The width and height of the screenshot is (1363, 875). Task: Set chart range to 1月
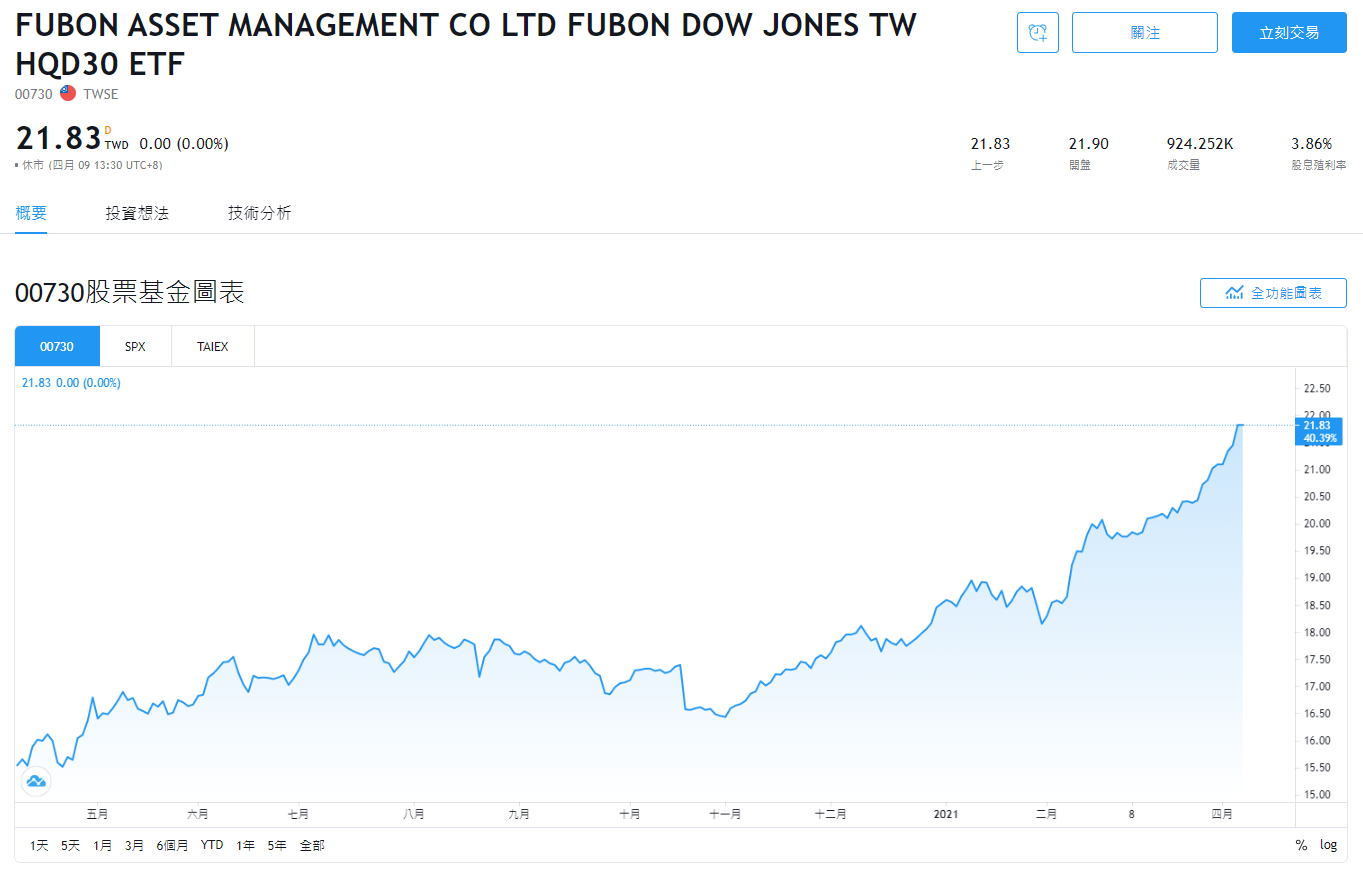(x=102, y=845)
